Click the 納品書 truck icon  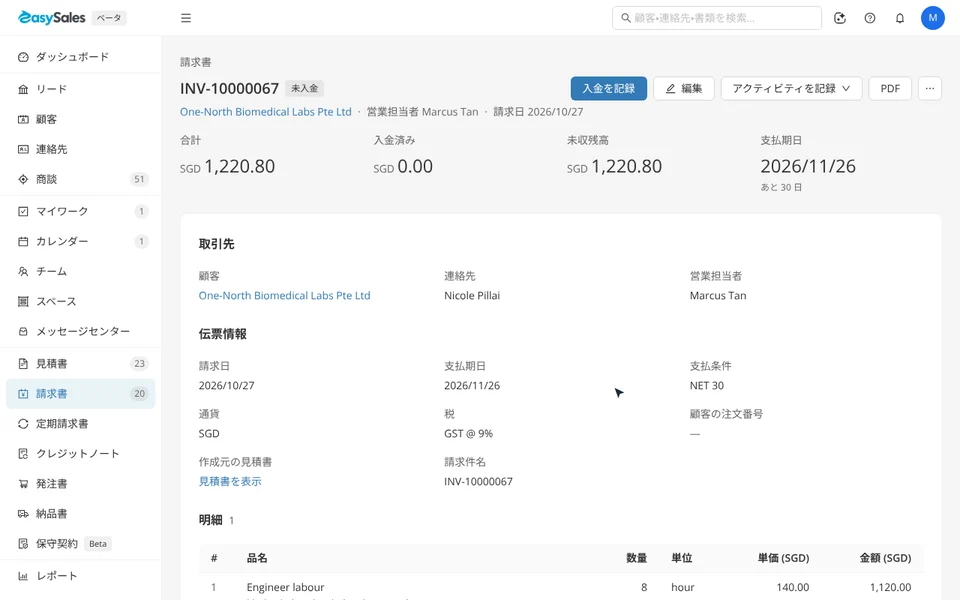[23, 514]
